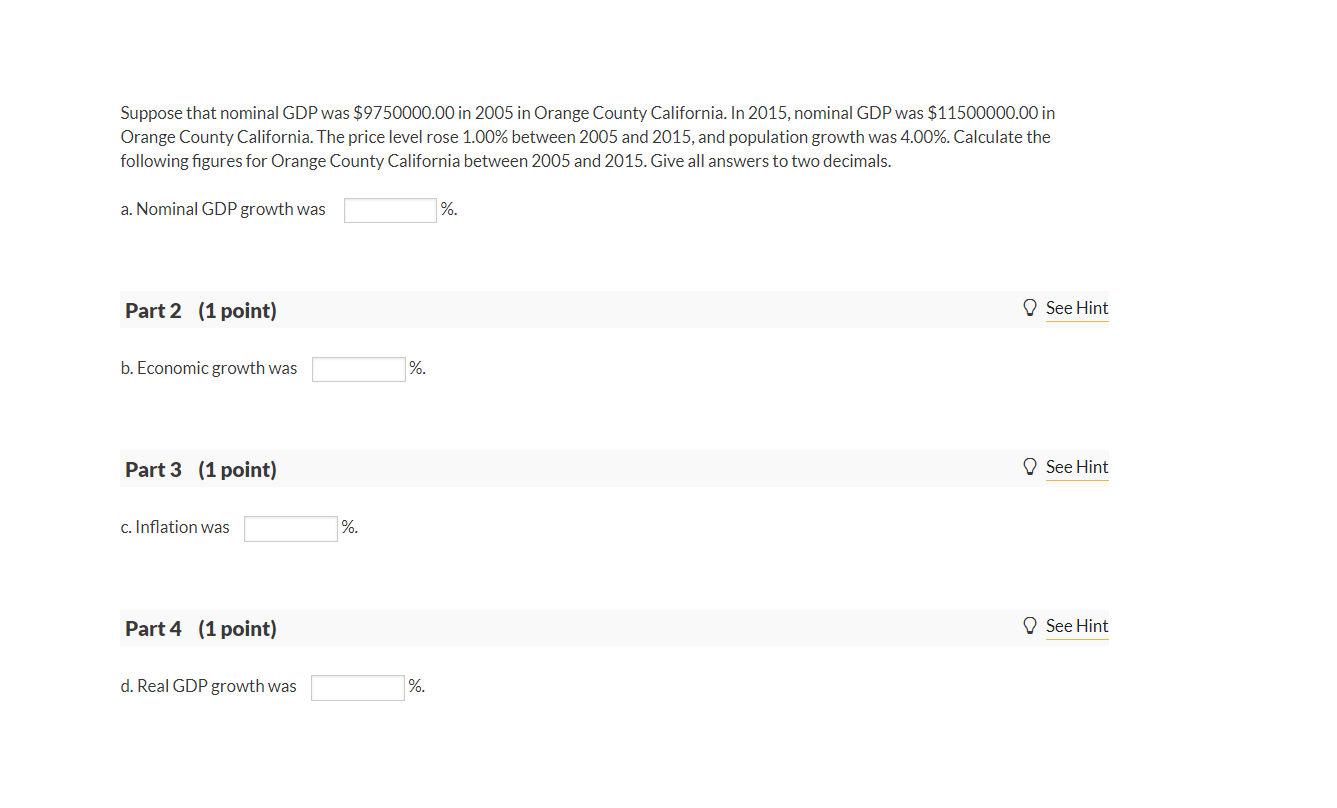Open See Hint for Part 3
The height and width of the screenshot is (808, 1337).
[x=1077, y=467]
